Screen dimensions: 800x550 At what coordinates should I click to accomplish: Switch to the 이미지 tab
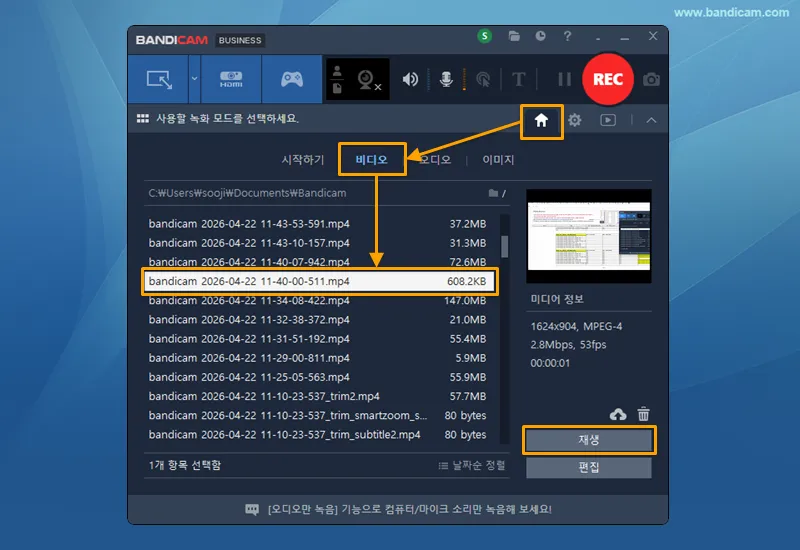tap(498, 160)
